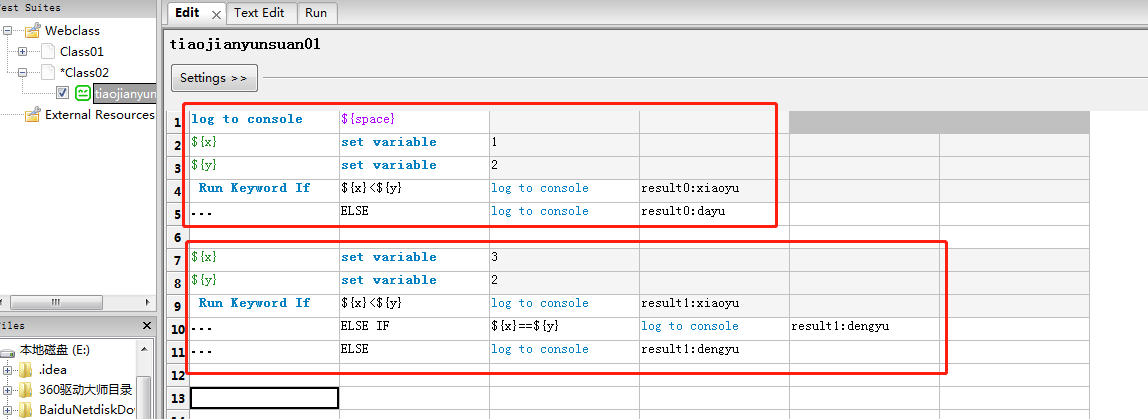Click the value 3 cell in row 7
The image size is (1148, 419).
(564, 259)
